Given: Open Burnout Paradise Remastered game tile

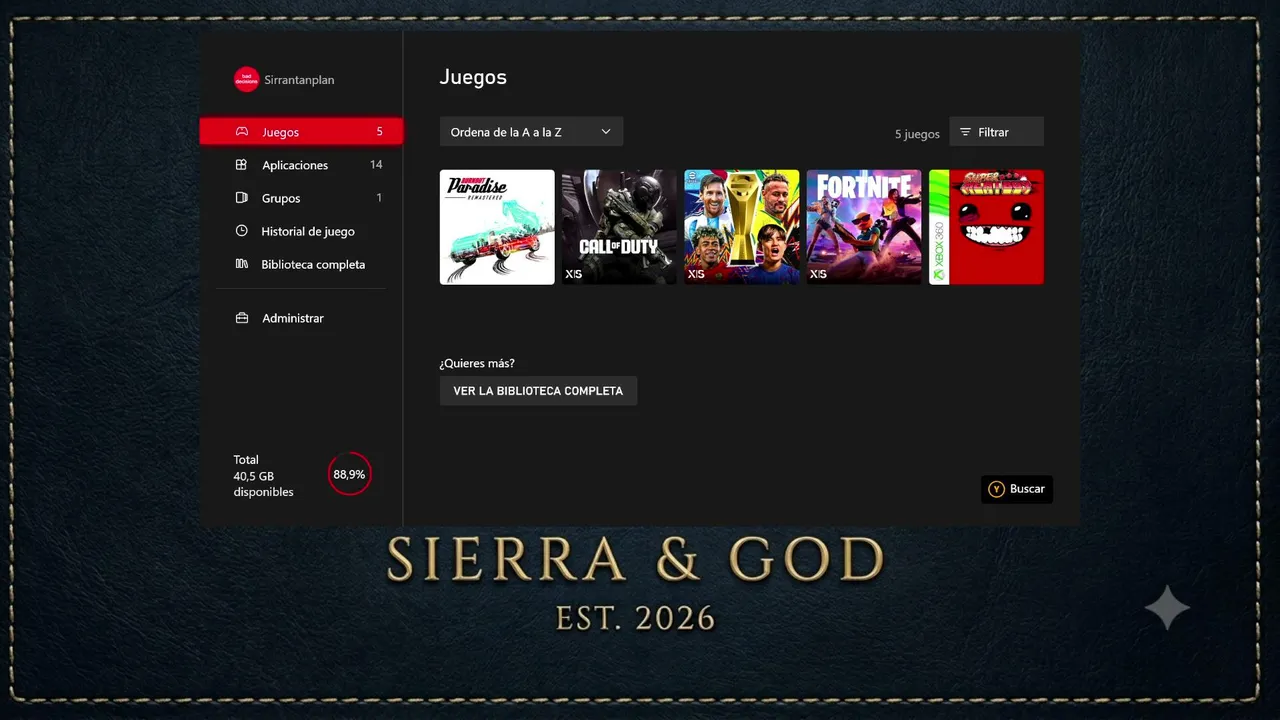Looking at the screenshot, I should click(x=497, y=227).
